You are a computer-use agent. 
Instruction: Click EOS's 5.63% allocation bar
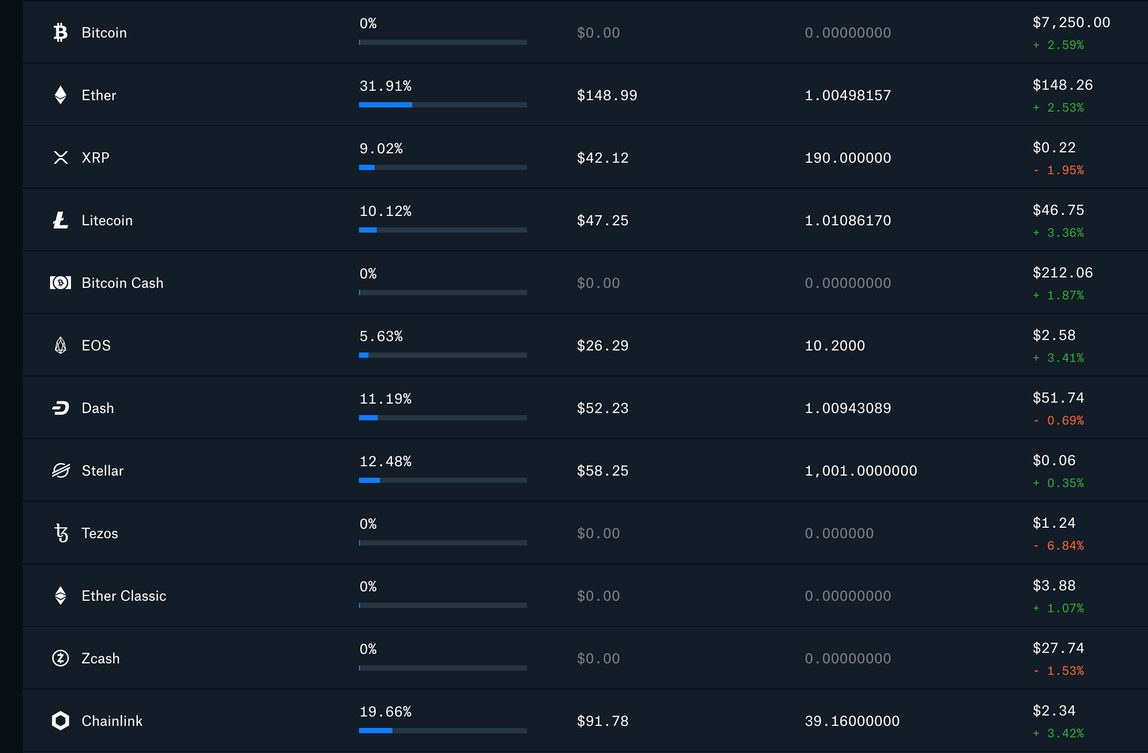pyautogui.click(x=443, y=355)
